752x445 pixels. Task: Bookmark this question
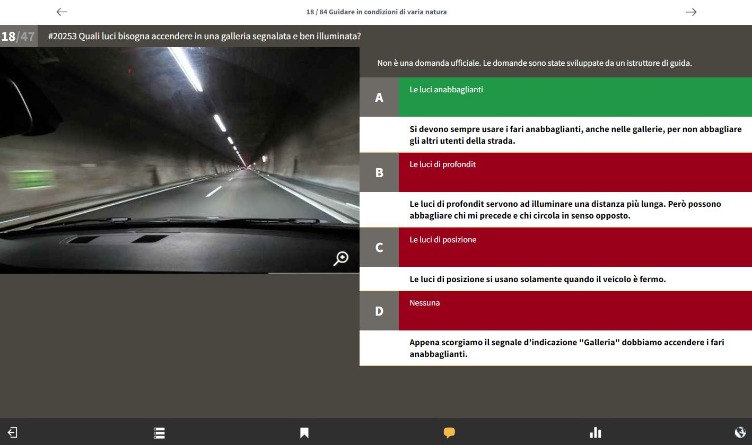[x=304, y=432]
